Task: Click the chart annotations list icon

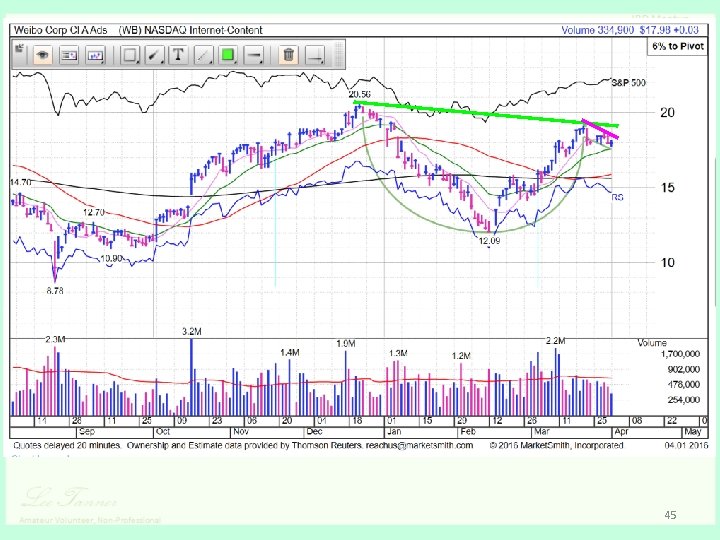Action: (x=69, y=56)
